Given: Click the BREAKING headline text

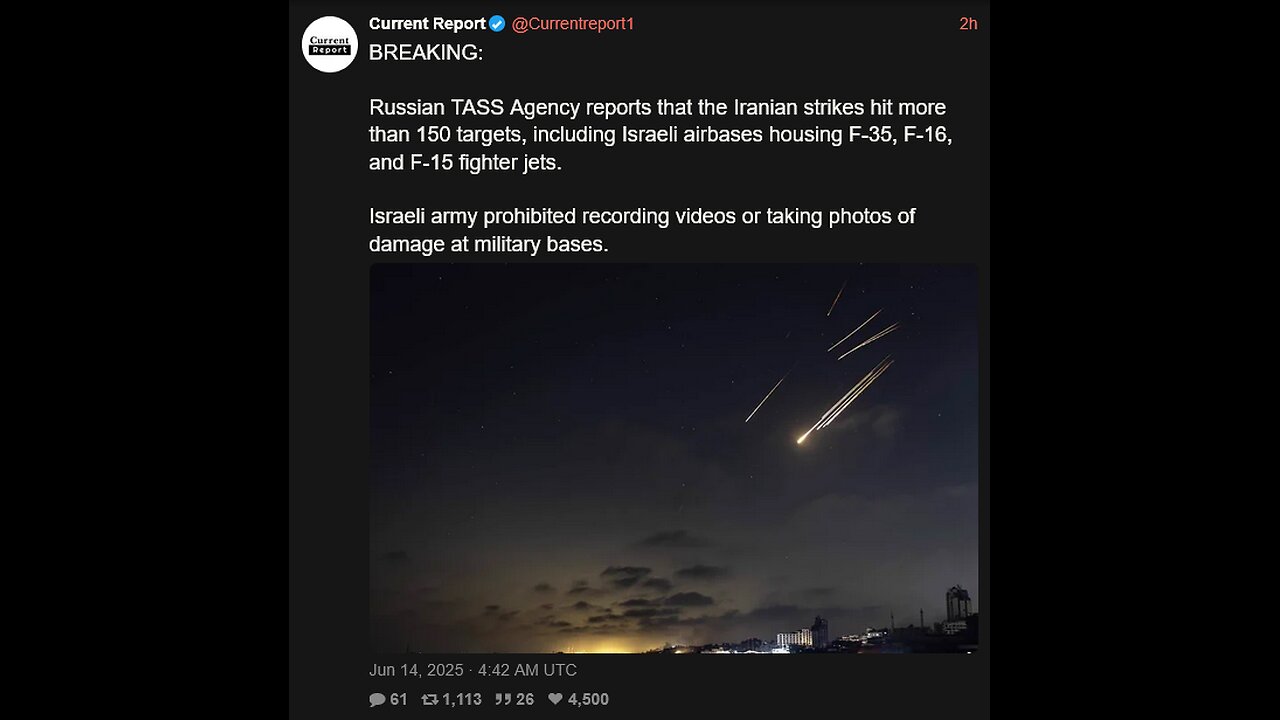Looking at the screenshot, I should pos(426,53).
